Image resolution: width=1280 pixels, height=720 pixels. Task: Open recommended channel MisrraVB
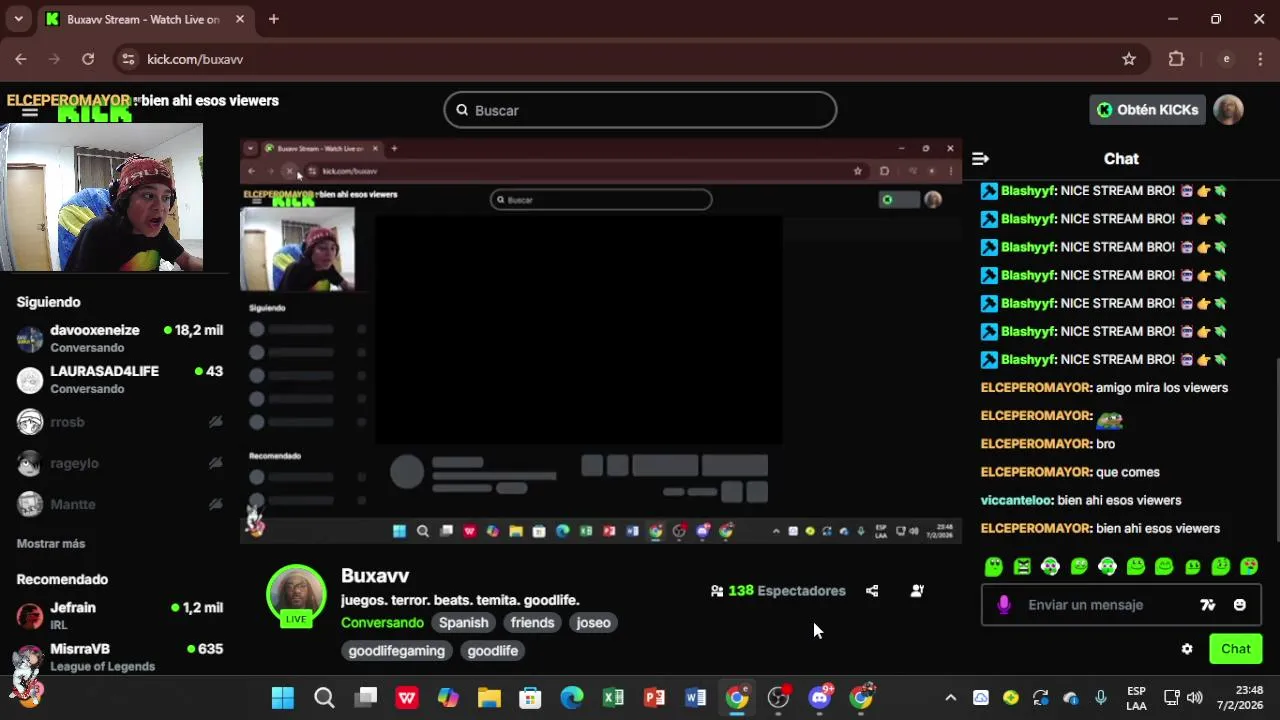coord(120,657)
